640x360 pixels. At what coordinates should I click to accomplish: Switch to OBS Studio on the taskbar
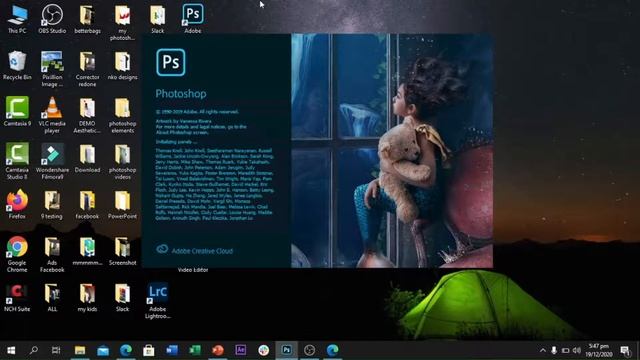pos(309,350)
